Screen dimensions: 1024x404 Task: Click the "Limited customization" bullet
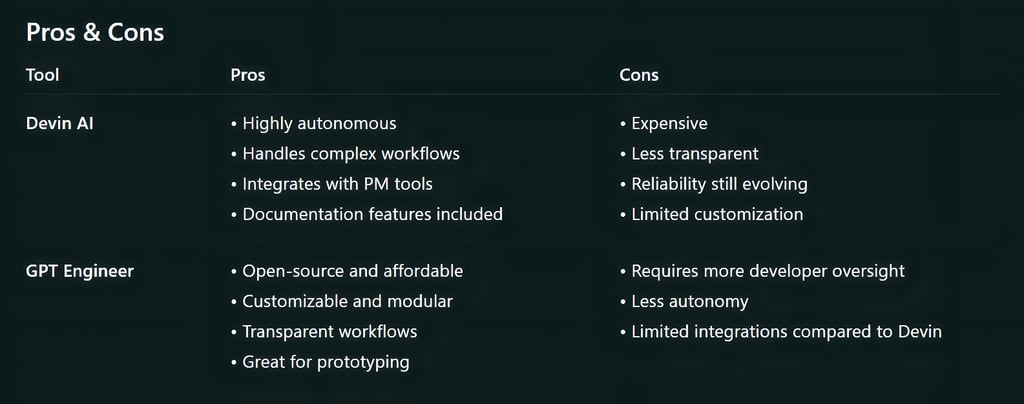coord(717,214)
